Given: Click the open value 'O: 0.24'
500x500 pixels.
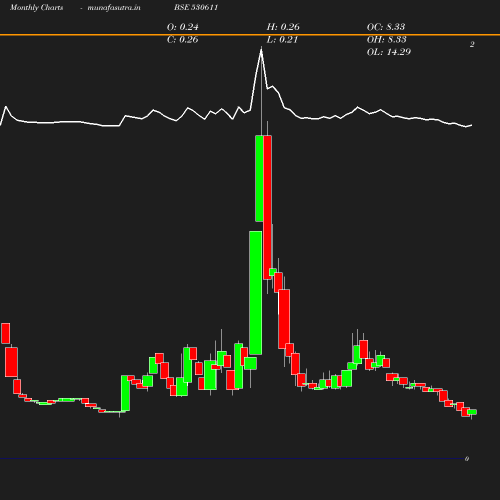Looking at the screenshot, I should click(182, 27).
